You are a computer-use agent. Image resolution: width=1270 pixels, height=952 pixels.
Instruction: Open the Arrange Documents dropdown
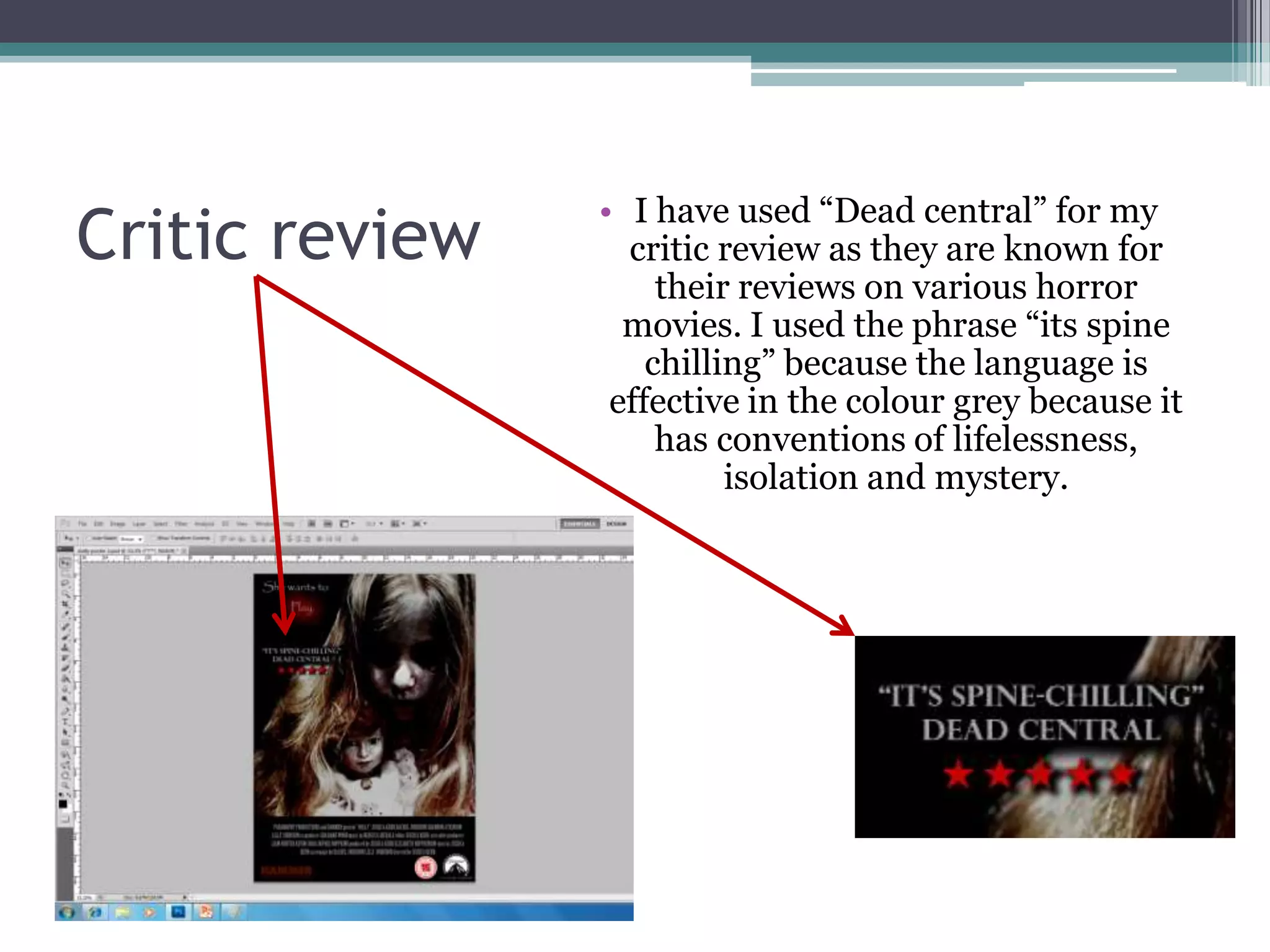tap(397, 524)
